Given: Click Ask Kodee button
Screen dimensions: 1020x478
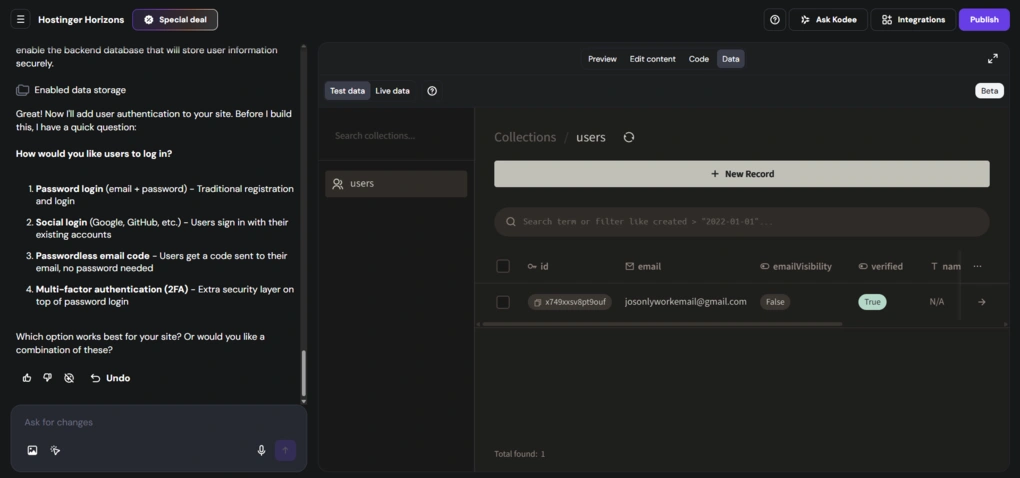Looking at the screenshot, I should point(828,20).
